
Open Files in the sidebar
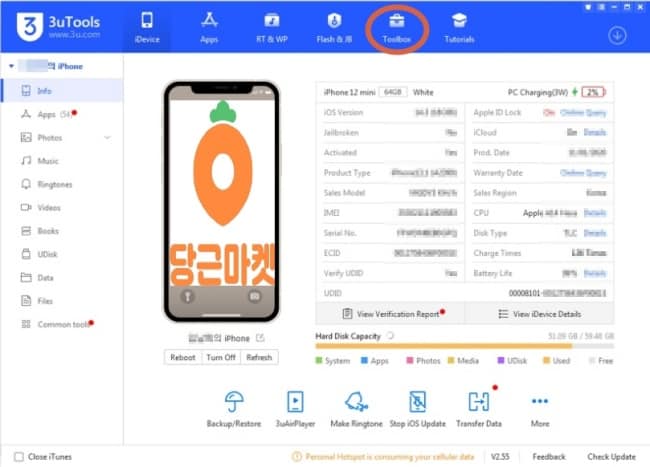(x=62, y=301)
